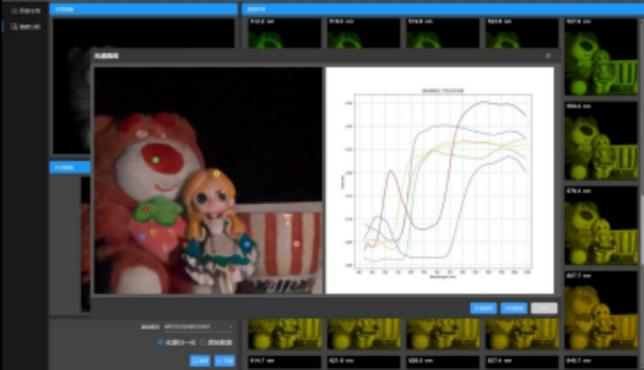Click the green sample marker on bear's nose
Viewport: 644px width, 370px height.
(156, 160)
